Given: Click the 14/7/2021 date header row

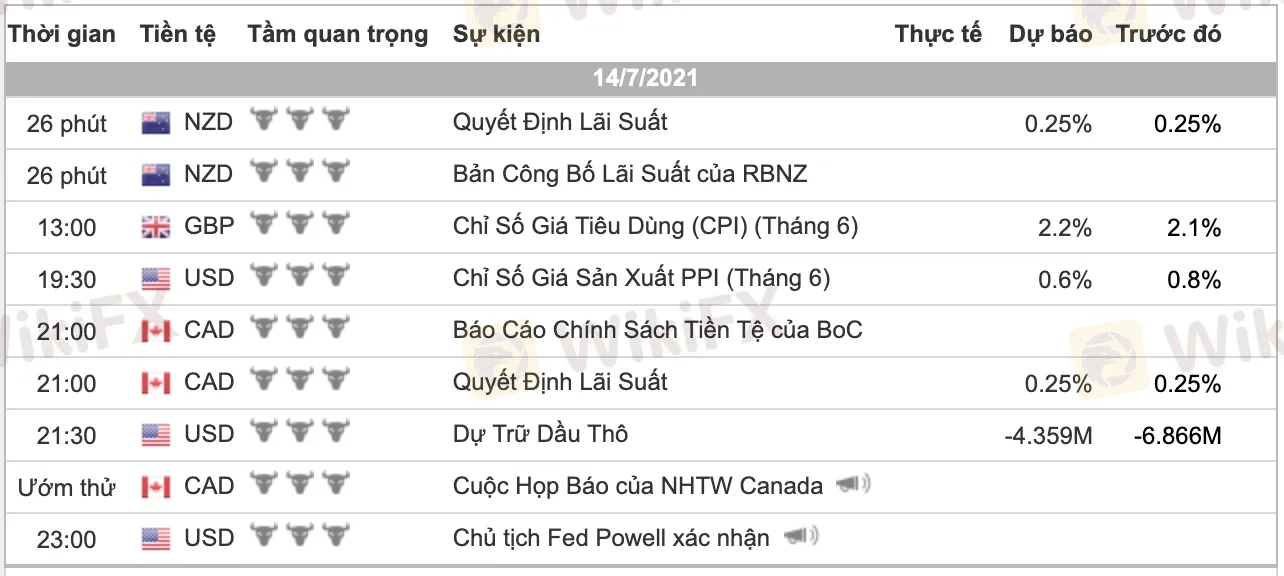Looking at the screenshot, I should (x=644, y=78).
